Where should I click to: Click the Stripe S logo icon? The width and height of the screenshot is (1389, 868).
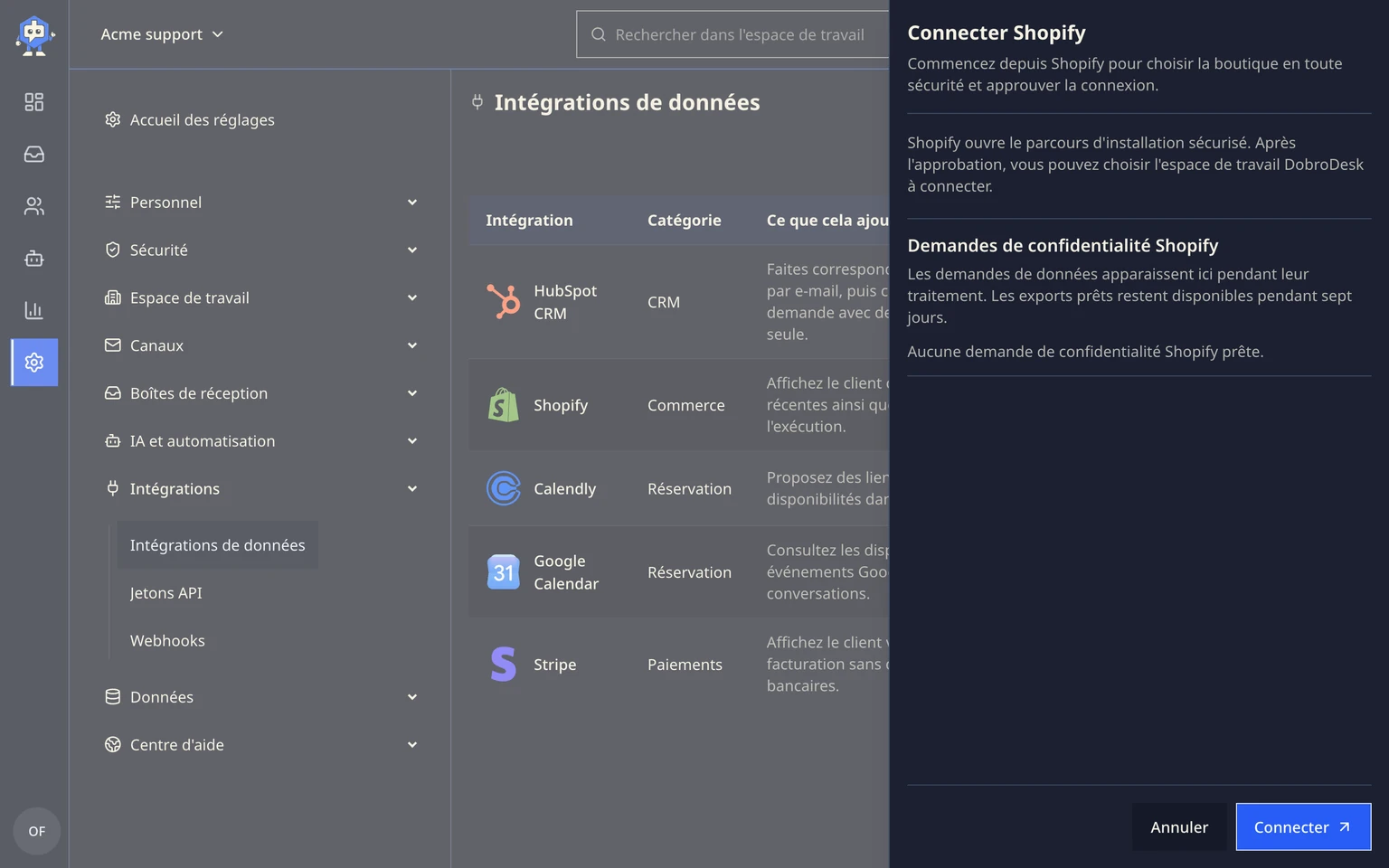[x=504, y=665]
